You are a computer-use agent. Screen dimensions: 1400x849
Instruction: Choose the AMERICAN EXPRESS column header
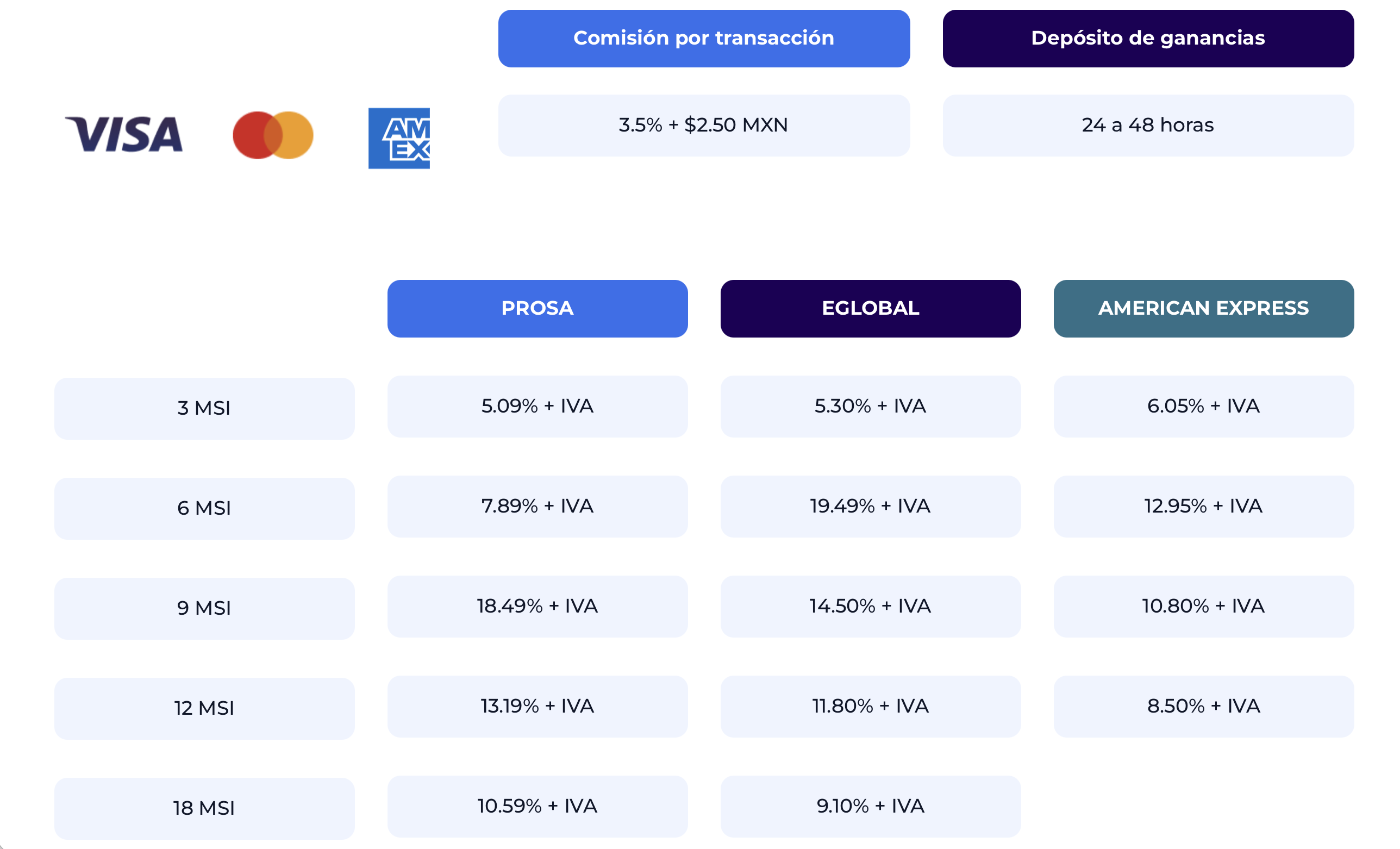(1203, 308)
